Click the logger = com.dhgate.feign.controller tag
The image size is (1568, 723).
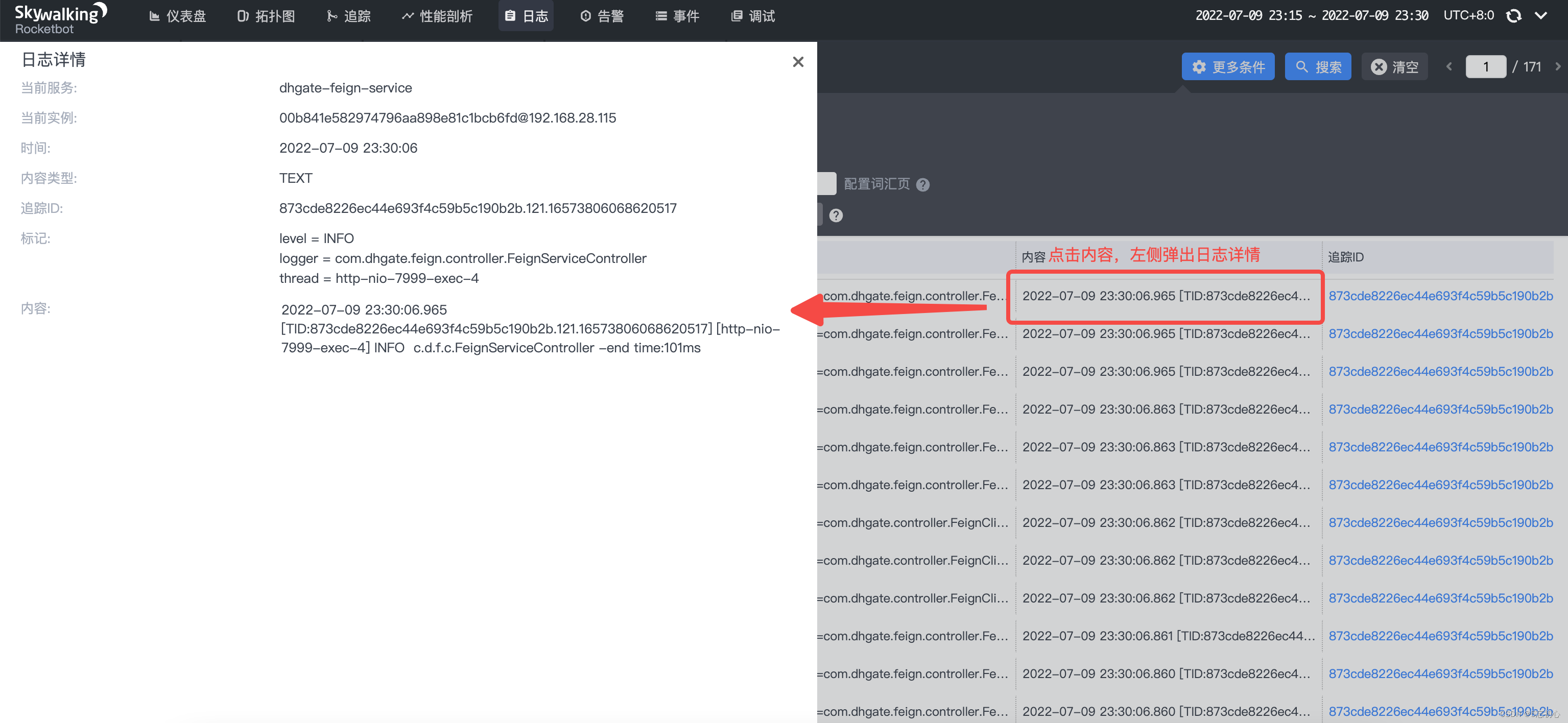[x=463, y=259]
